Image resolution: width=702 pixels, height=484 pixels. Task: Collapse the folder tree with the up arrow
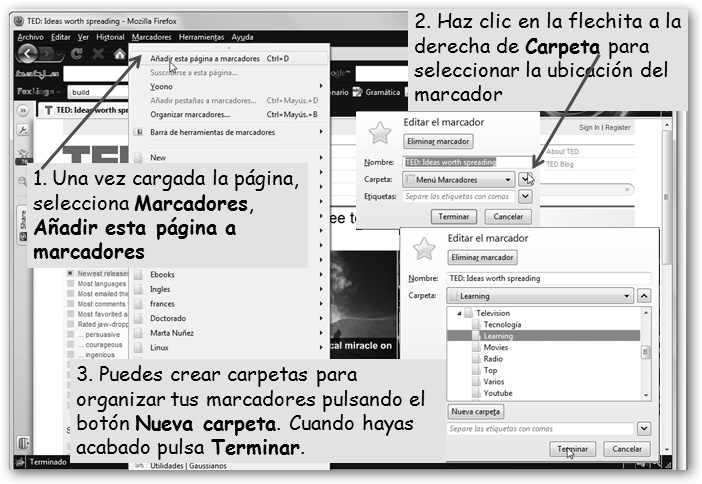644,296
